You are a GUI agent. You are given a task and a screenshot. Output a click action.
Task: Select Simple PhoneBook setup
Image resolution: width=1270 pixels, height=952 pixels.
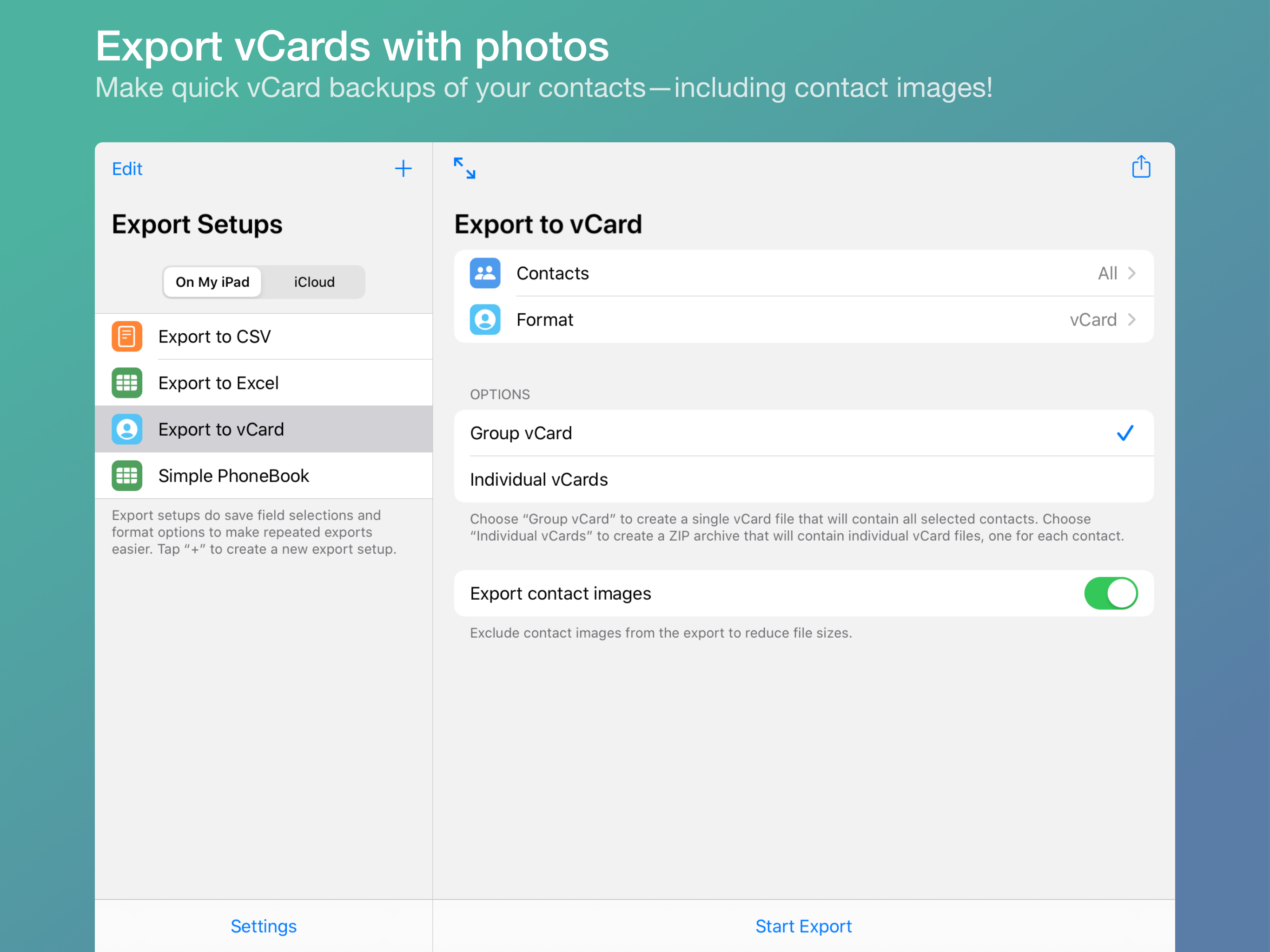[x=264, y=476]
